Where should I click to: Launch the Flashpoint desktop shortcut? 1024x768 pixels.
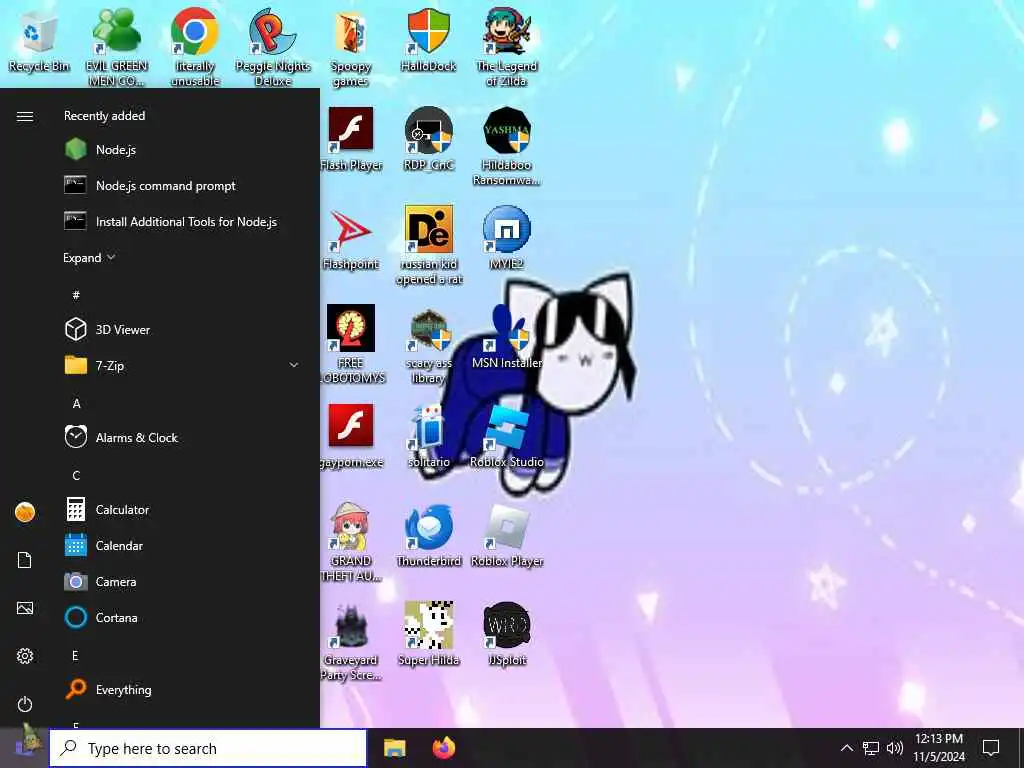(x=351, y=238)
